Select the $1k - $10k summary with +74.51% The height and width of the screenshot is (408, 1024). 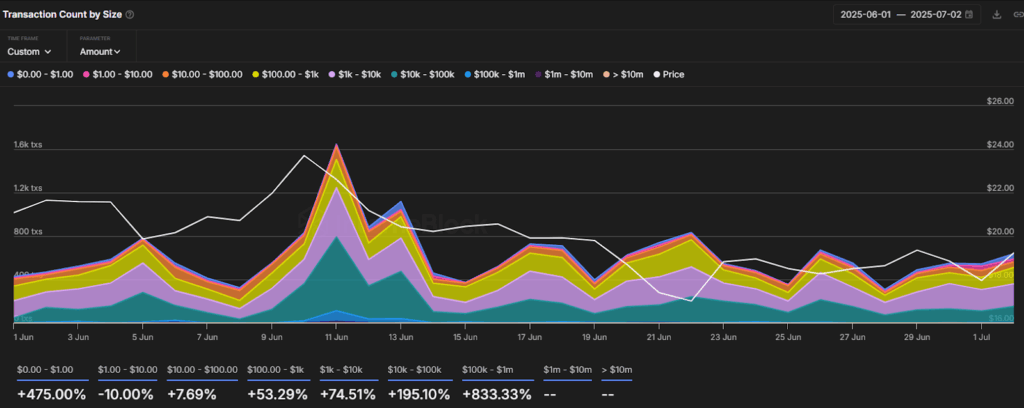click(x=348, y=383)
